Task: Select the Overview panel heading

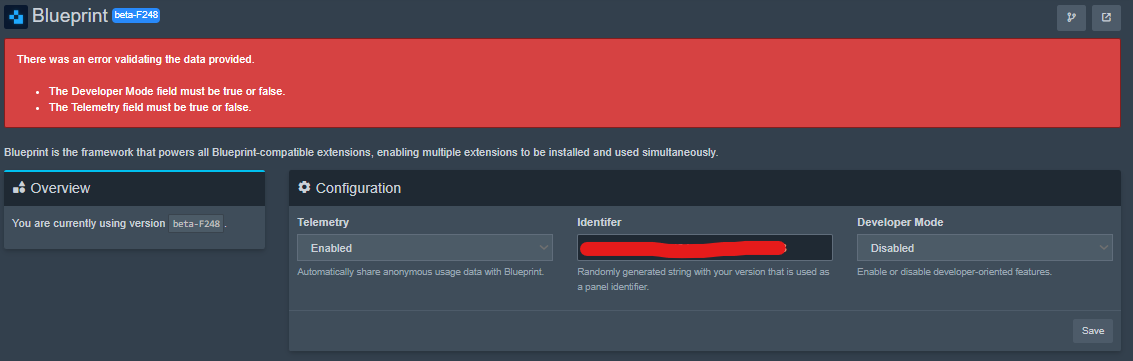Action: pos(60,188)
